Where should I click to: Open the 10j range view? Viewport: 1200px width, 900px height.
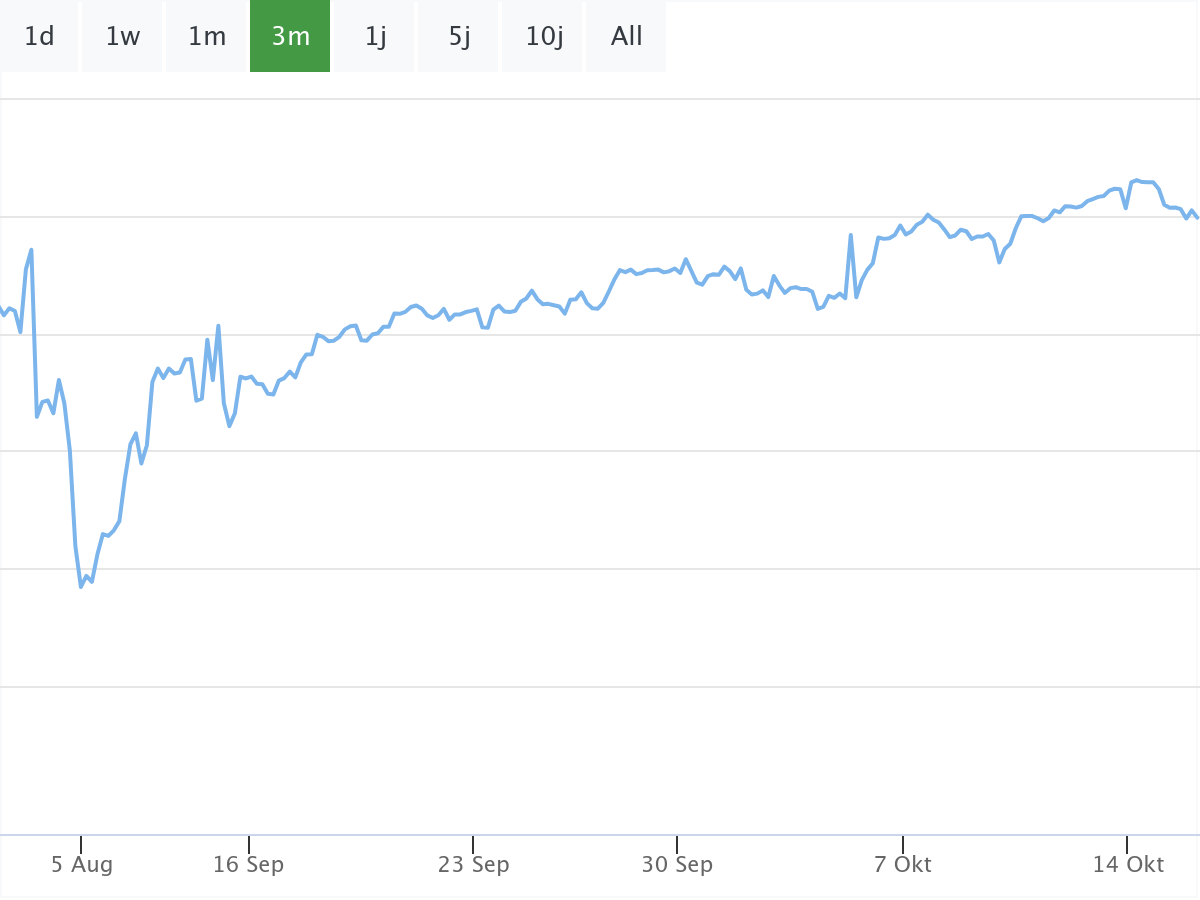tap(543, 37)
